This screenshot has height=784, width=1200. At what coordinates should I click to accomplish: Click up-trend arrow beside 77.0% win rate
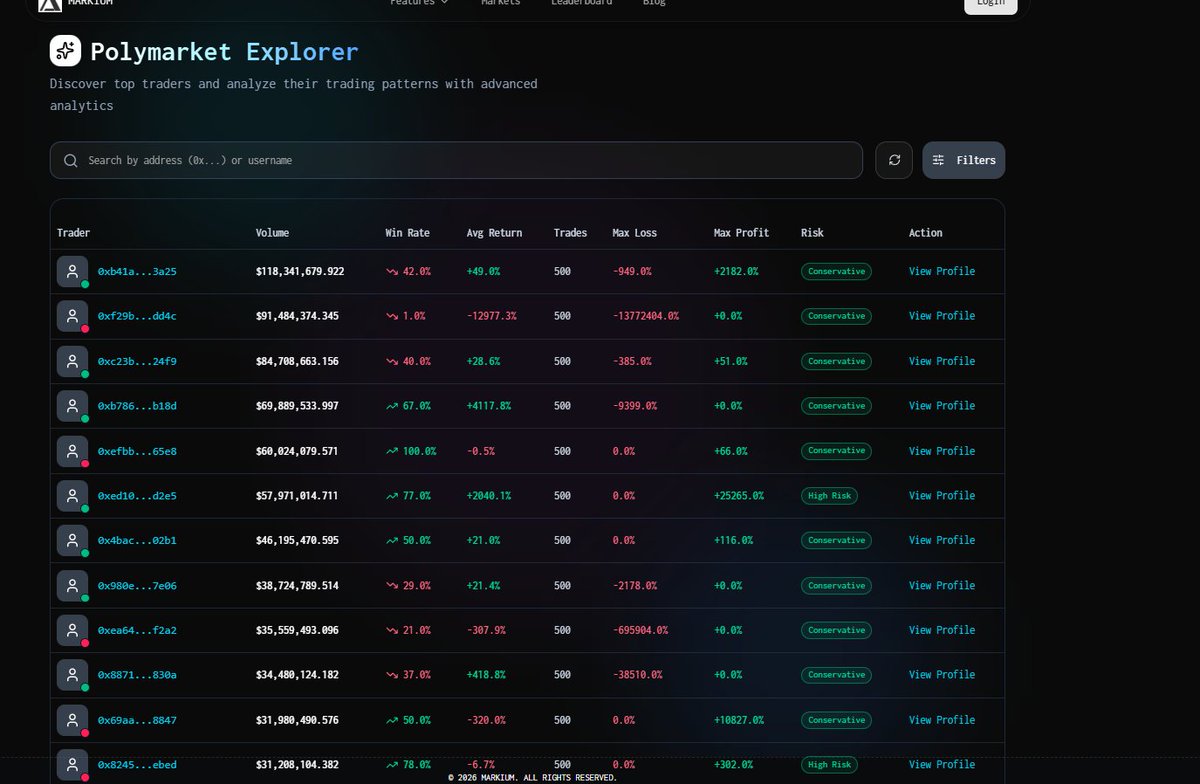click(x=392, y=496)
